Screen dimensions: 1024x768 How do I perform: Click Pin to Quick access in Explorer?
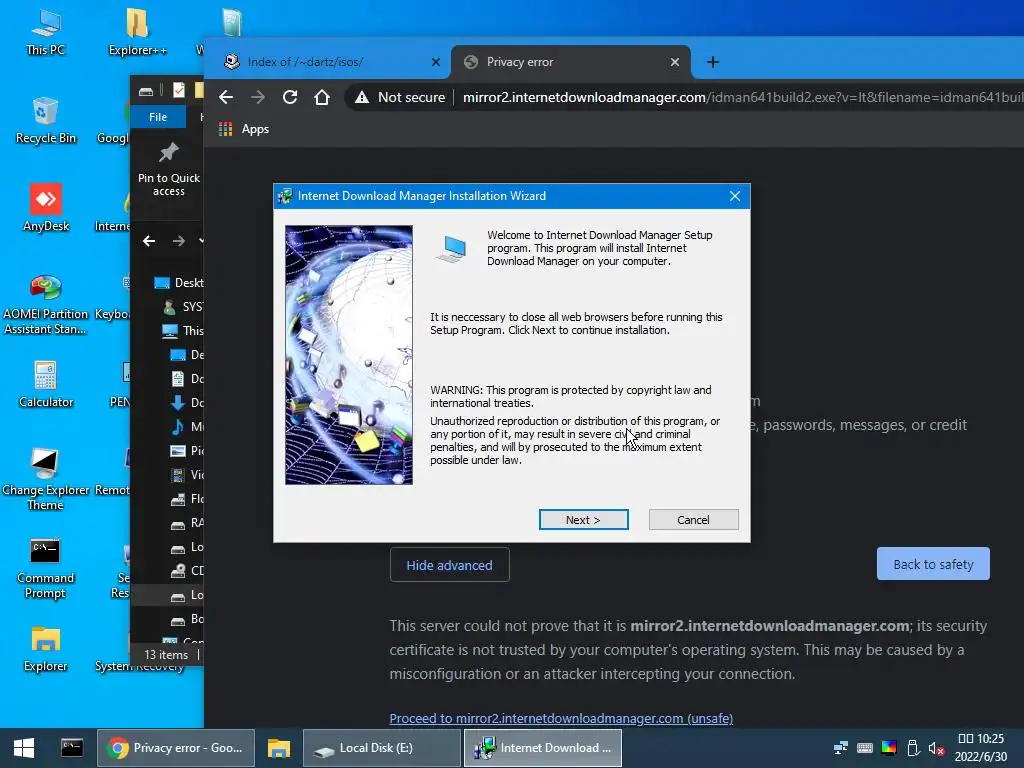coord(168,169)
